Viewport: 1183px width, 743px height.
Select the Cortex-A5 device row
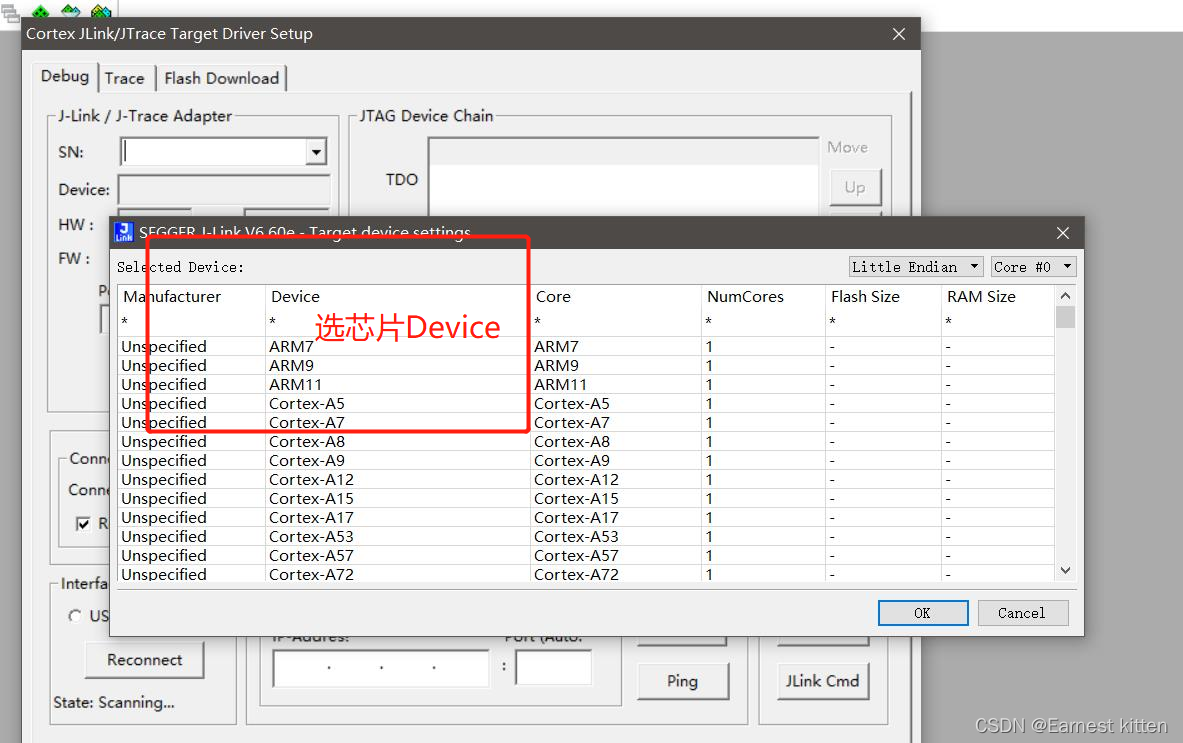[586, 404]
